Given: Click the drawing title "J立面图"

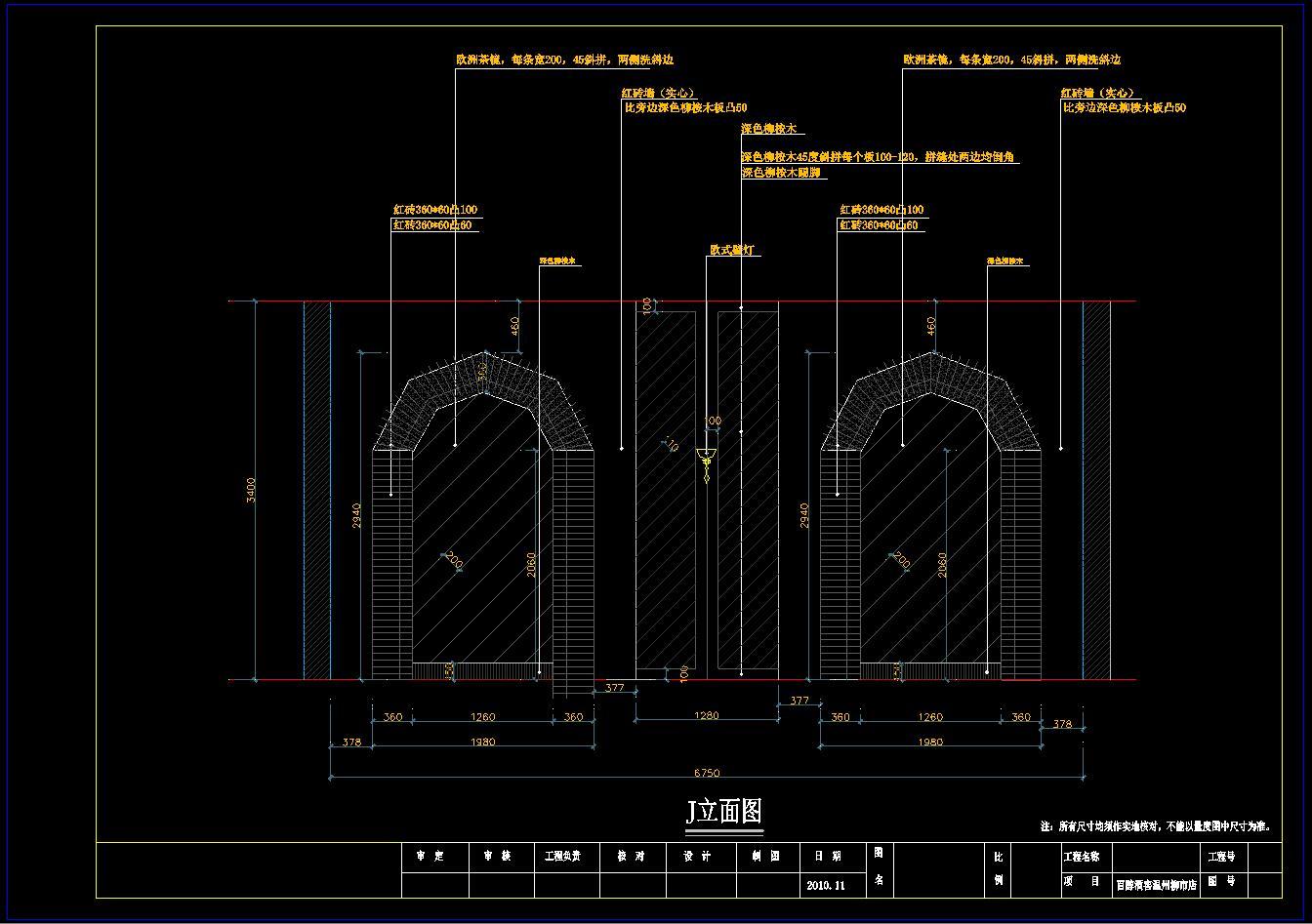Looking at the screenshot, I should (723, 811).
